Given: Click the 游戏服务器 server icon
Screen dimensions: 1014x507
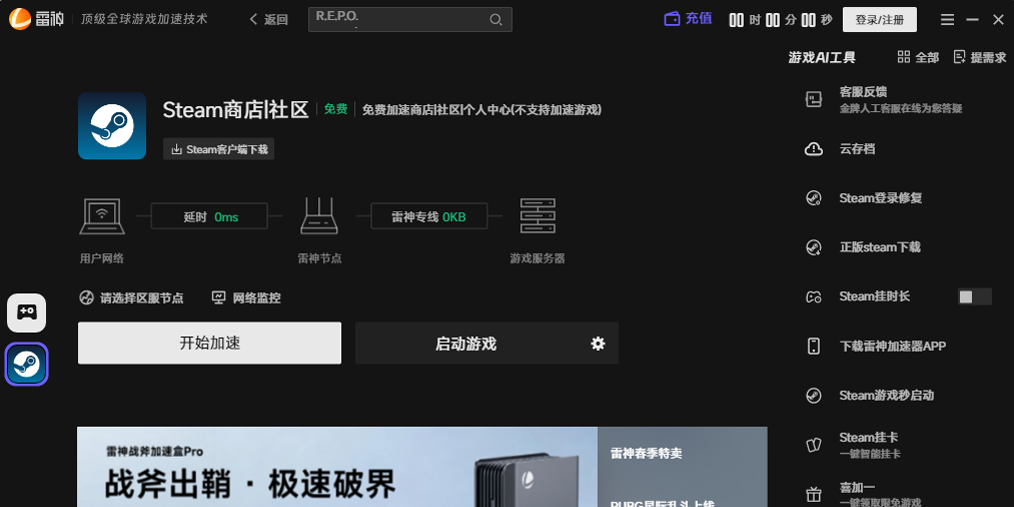Looking at the screenshot, I should (x=538, y=216).
